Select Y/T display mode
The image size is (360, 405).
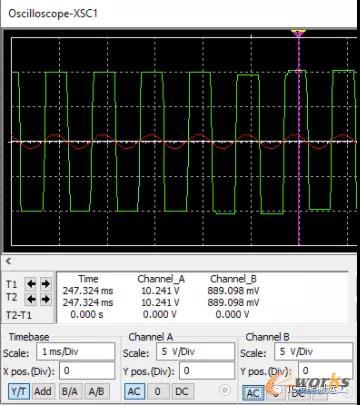click(19, 391)
